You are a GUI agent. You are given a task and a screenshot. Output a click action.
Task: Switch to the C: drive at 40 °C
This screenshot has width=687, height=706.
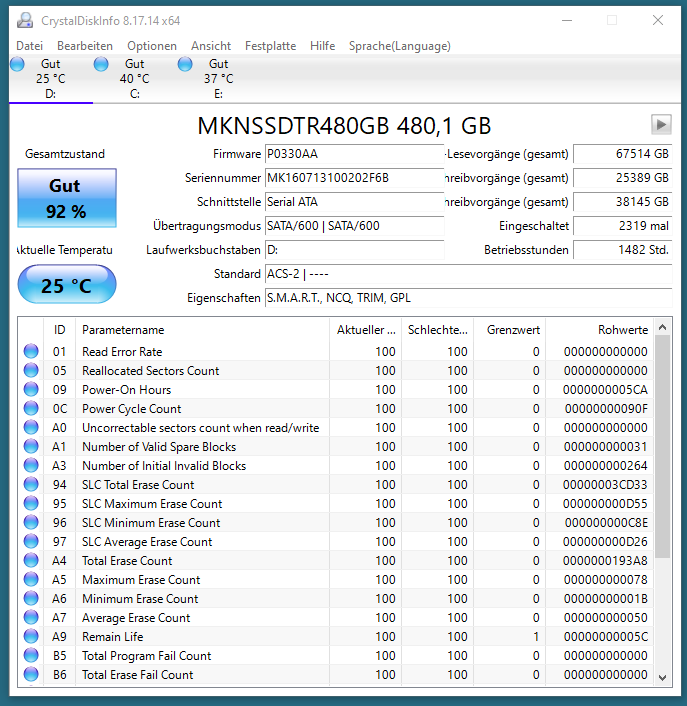(135, 79)
